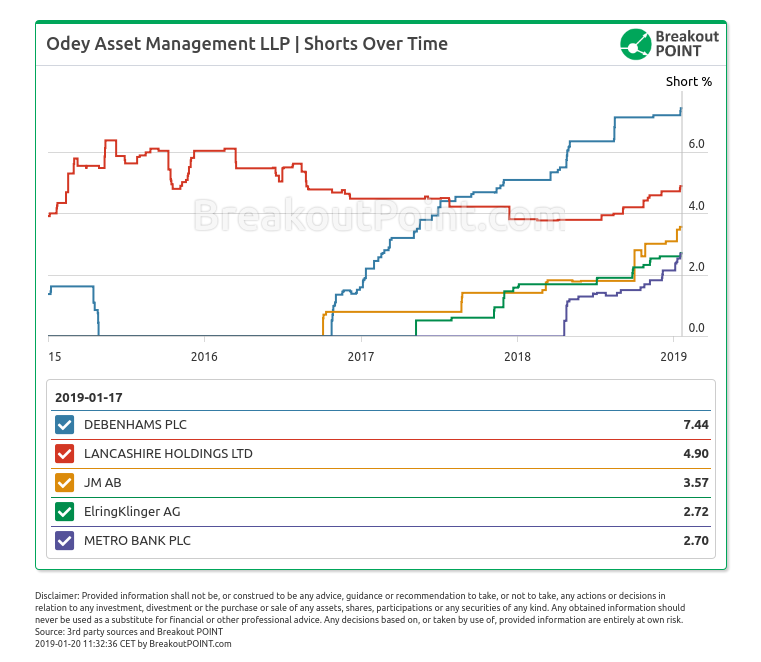Click the Breakout POINT green logo icon
This screenshot has height=662, width=761.
(x=635, y=44)
